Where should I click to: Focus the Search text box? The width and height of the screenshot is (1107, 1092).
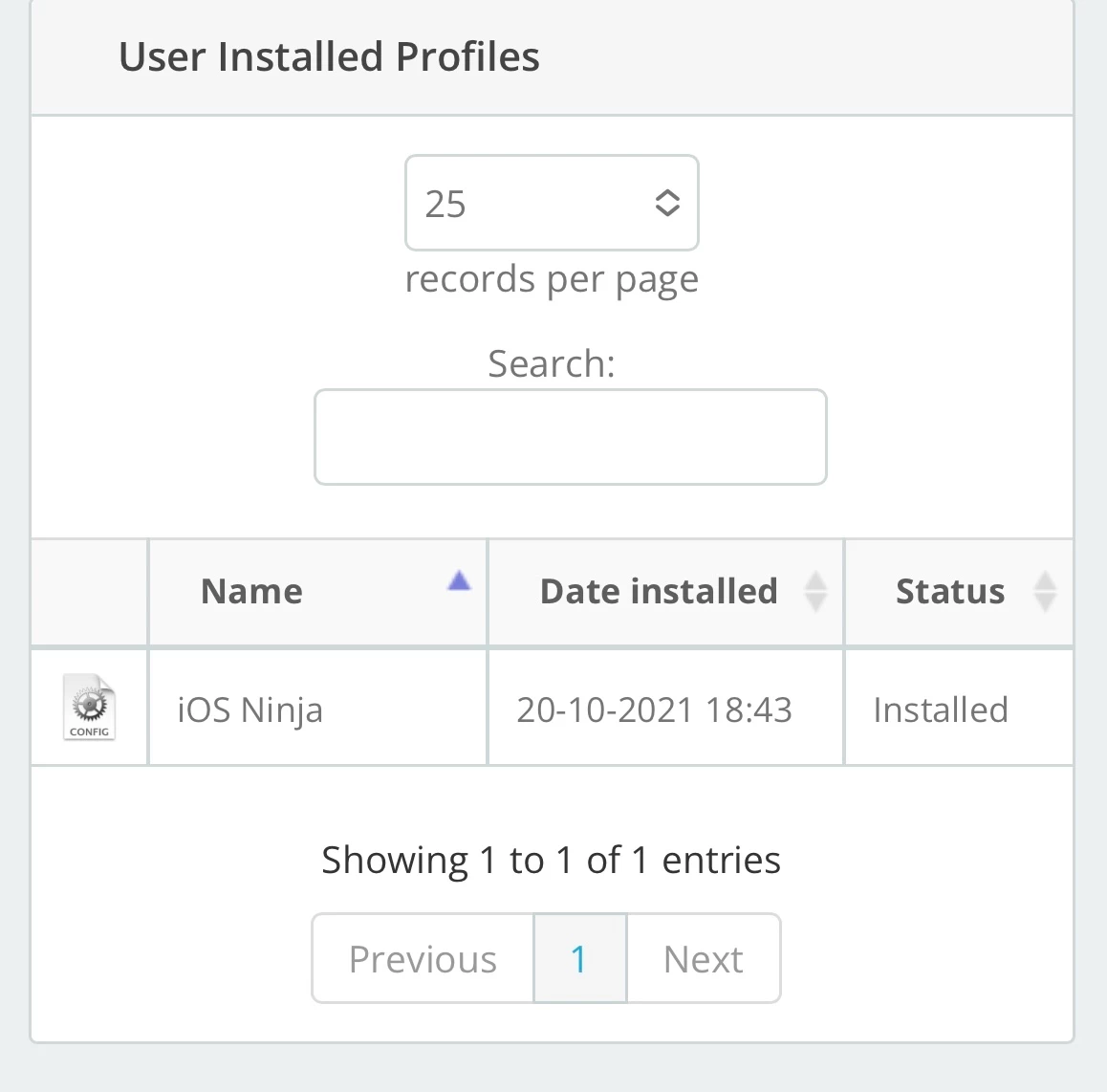(x=570, y=437)
